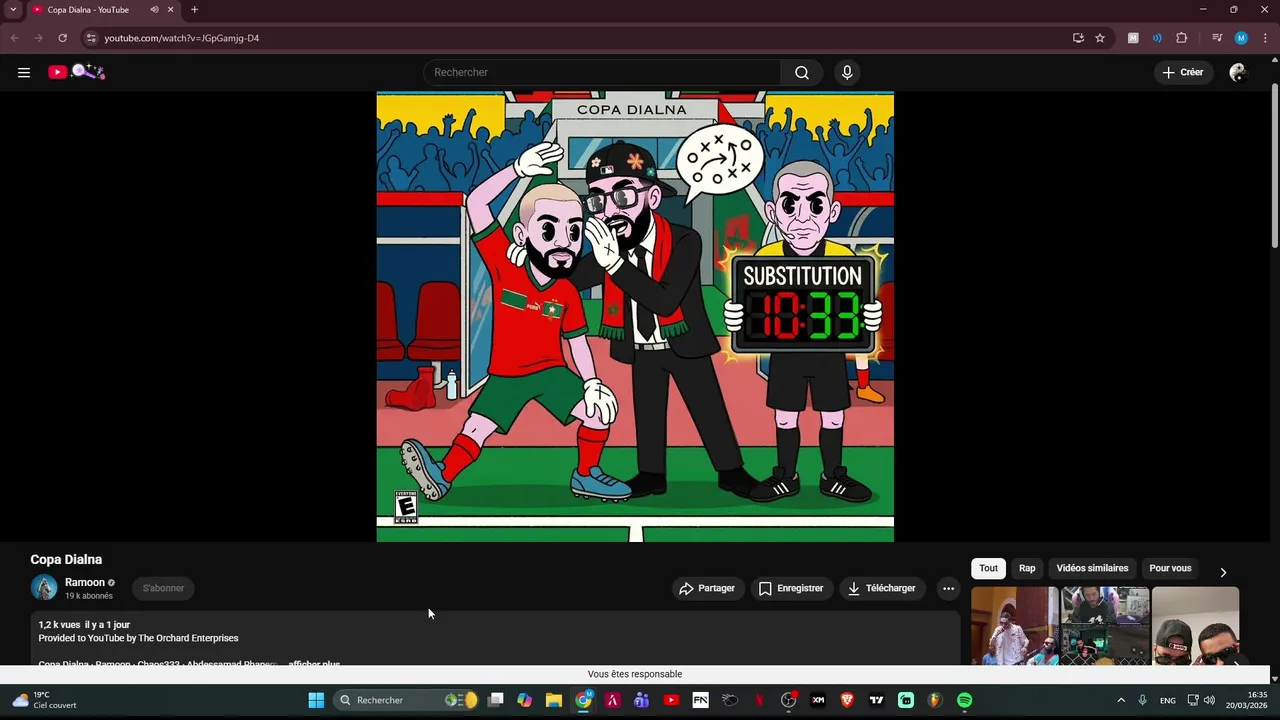
Task: Click the ENG language indicator
Action: (1168, 700)
